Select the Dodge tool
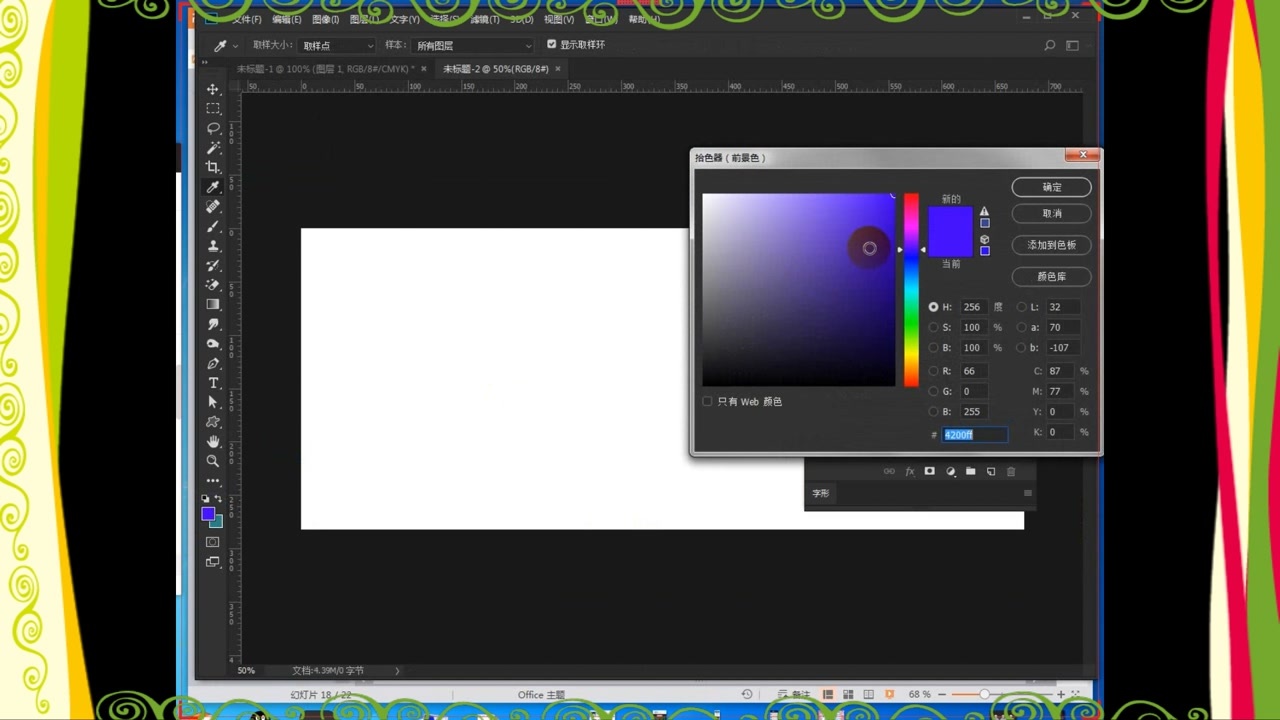The width and height of the screenshot is (1280, 720). 213,343
